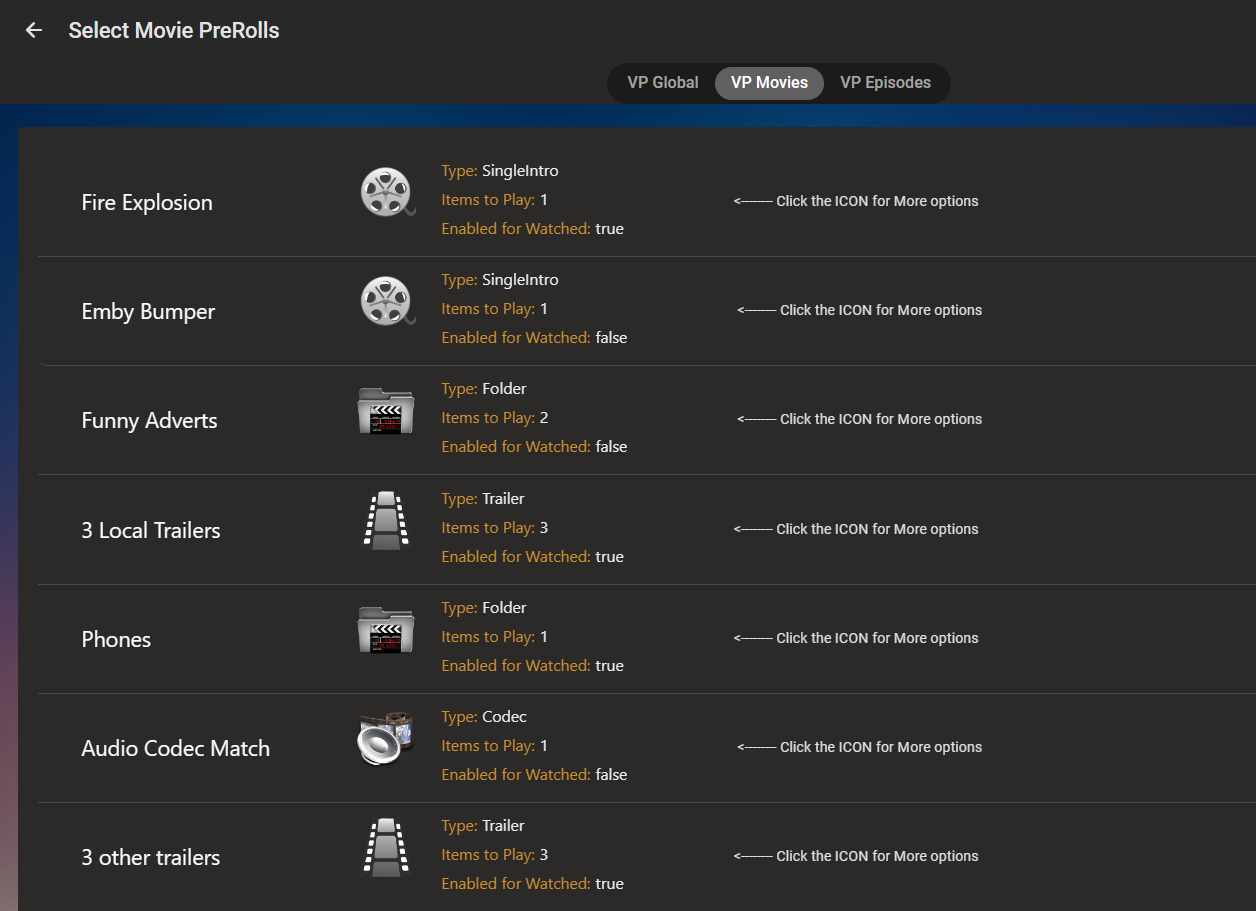Screen dimensions: 1256x911
Task: Click Fire Explosion Type: SingleIntro line
Action: pyautogui.click(x=500, y=171)
